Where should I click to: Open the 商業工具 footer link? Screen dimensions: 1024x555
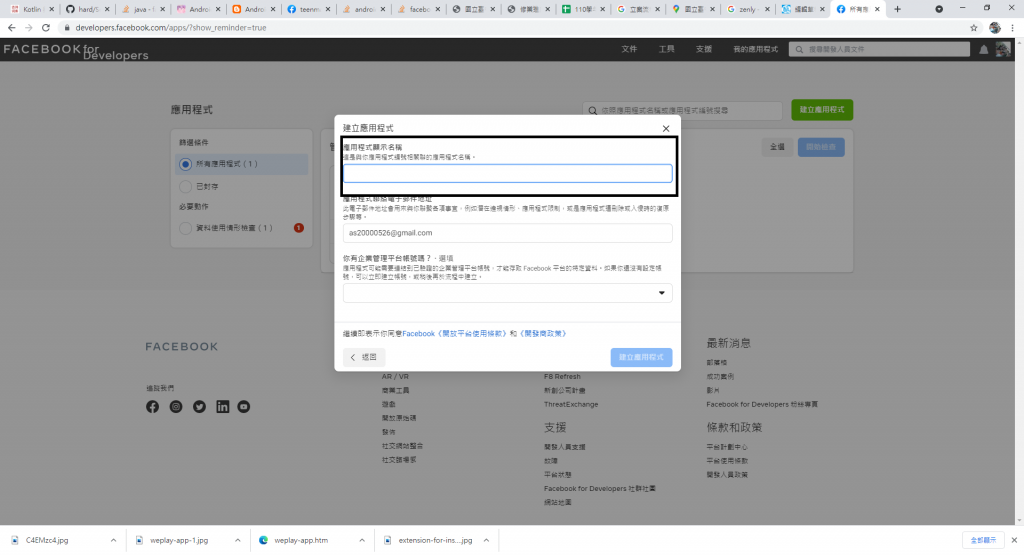pos(395,390)
